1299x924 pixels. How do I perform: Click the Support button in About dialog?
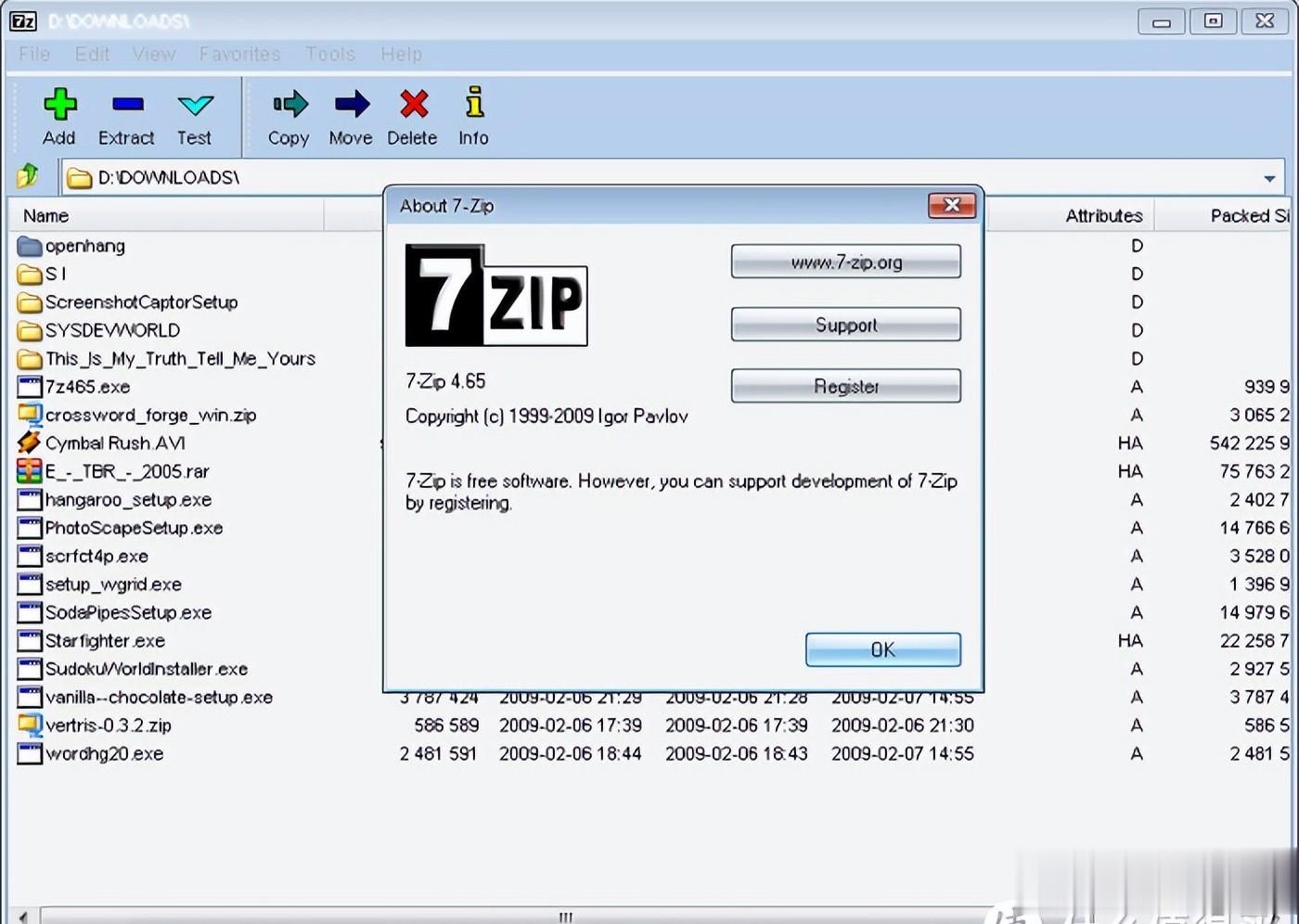click(x=846, y=325)
